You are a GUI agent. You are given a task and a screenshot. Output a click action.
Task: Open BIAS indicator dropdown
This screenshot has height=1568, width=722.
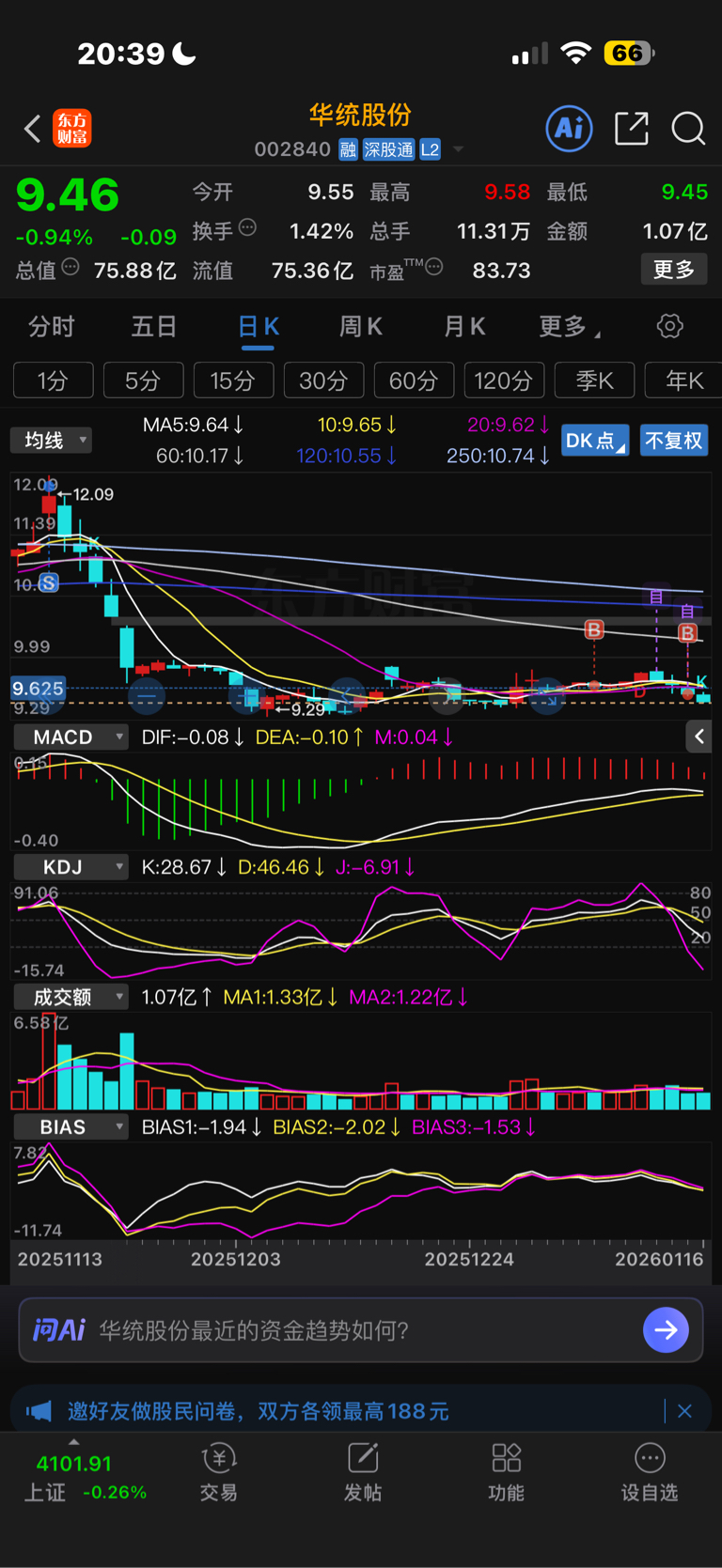[71, 1126]
